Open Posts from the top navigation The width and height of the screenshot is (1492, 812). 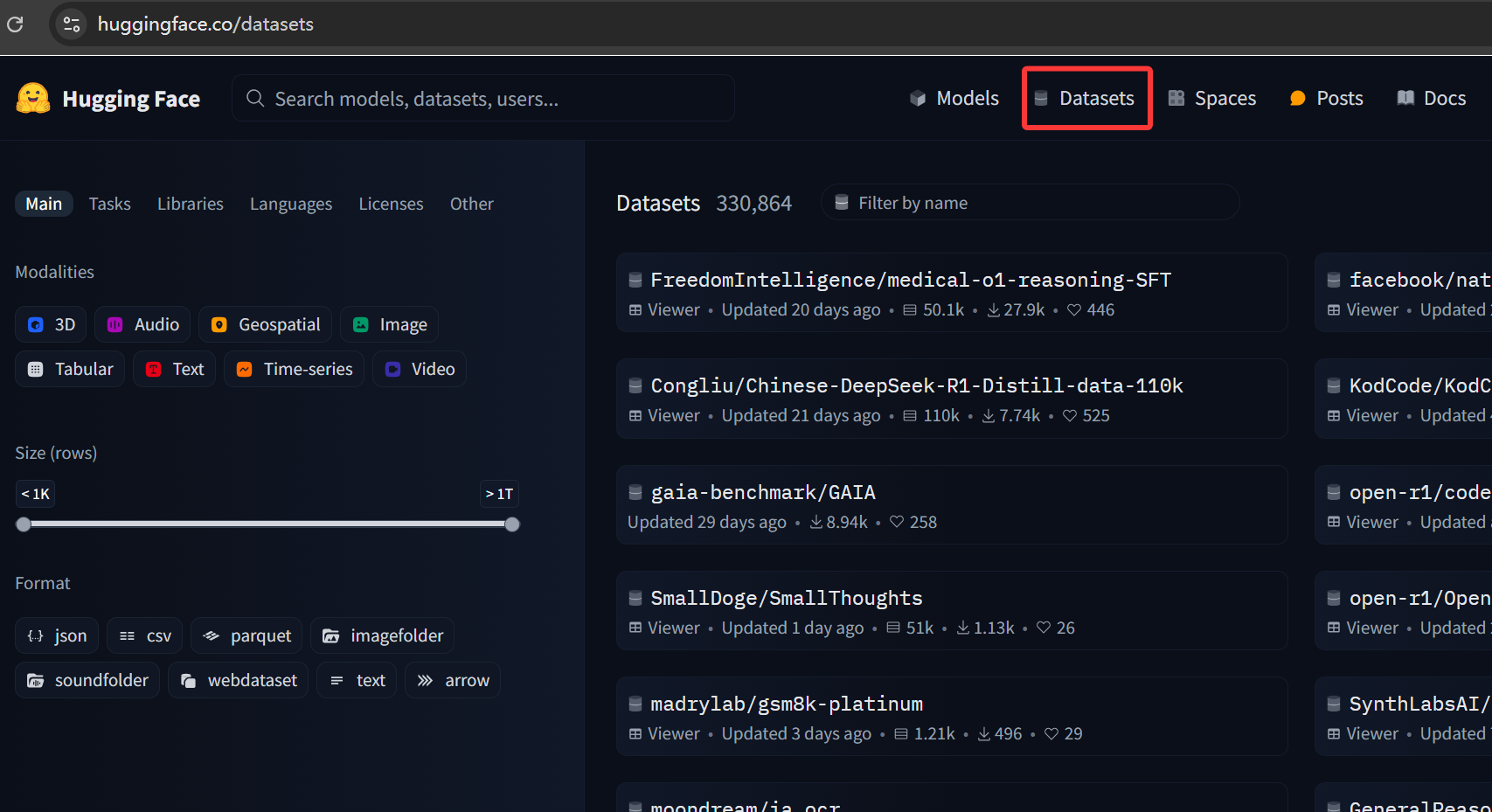tap(1327, 98)
